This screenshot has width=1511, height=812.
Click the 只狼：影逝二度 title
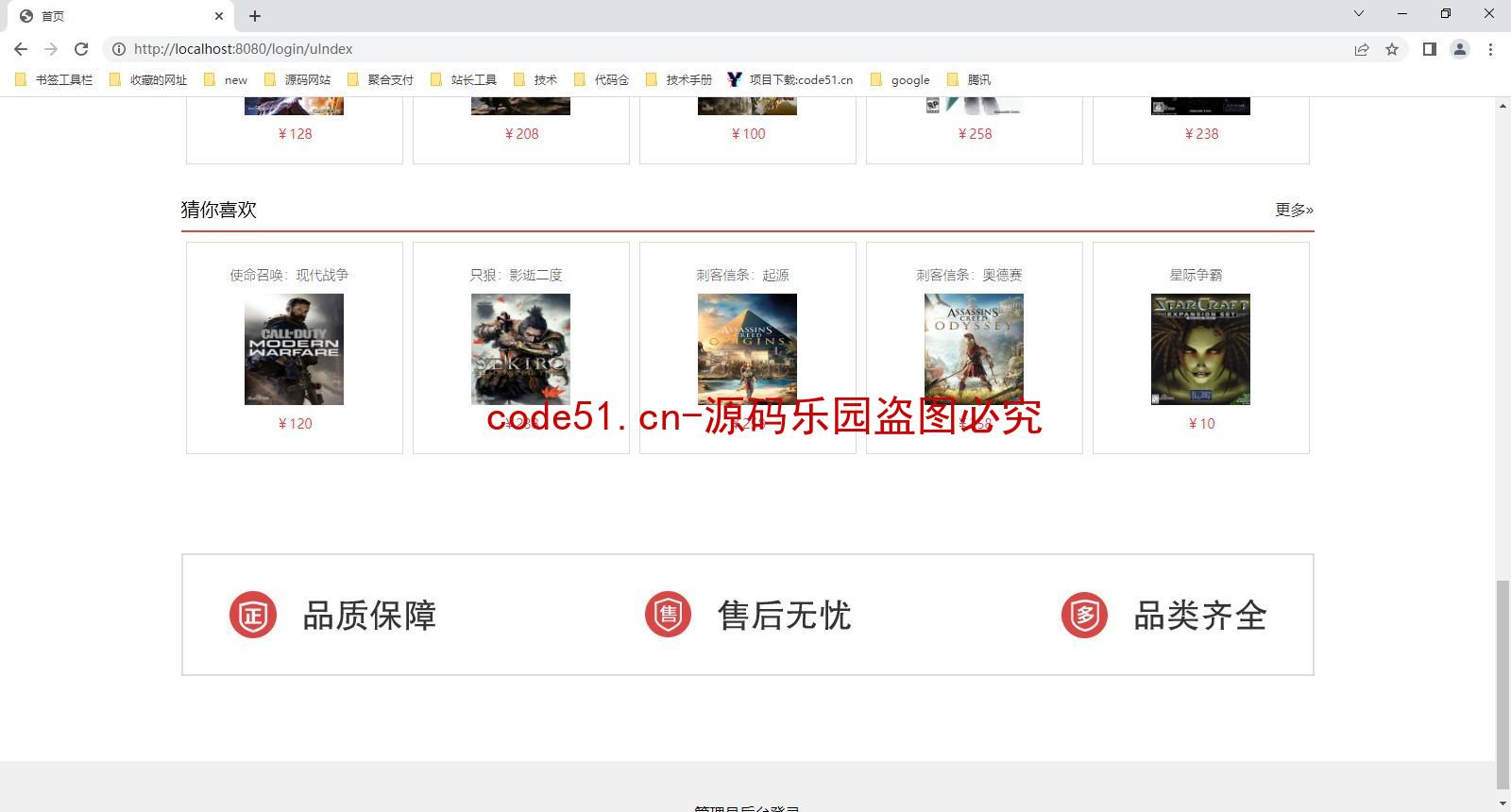pyautogui.click(x=516, y=275)
